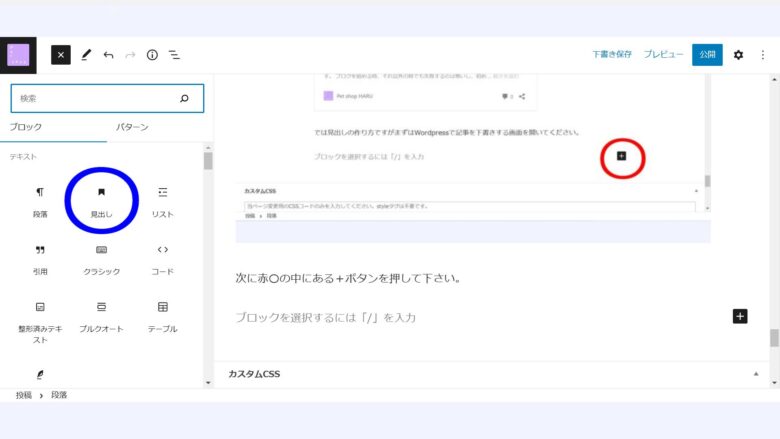Insert a 引用 quote block
780x439 pixels.
(x=40, y=260)
